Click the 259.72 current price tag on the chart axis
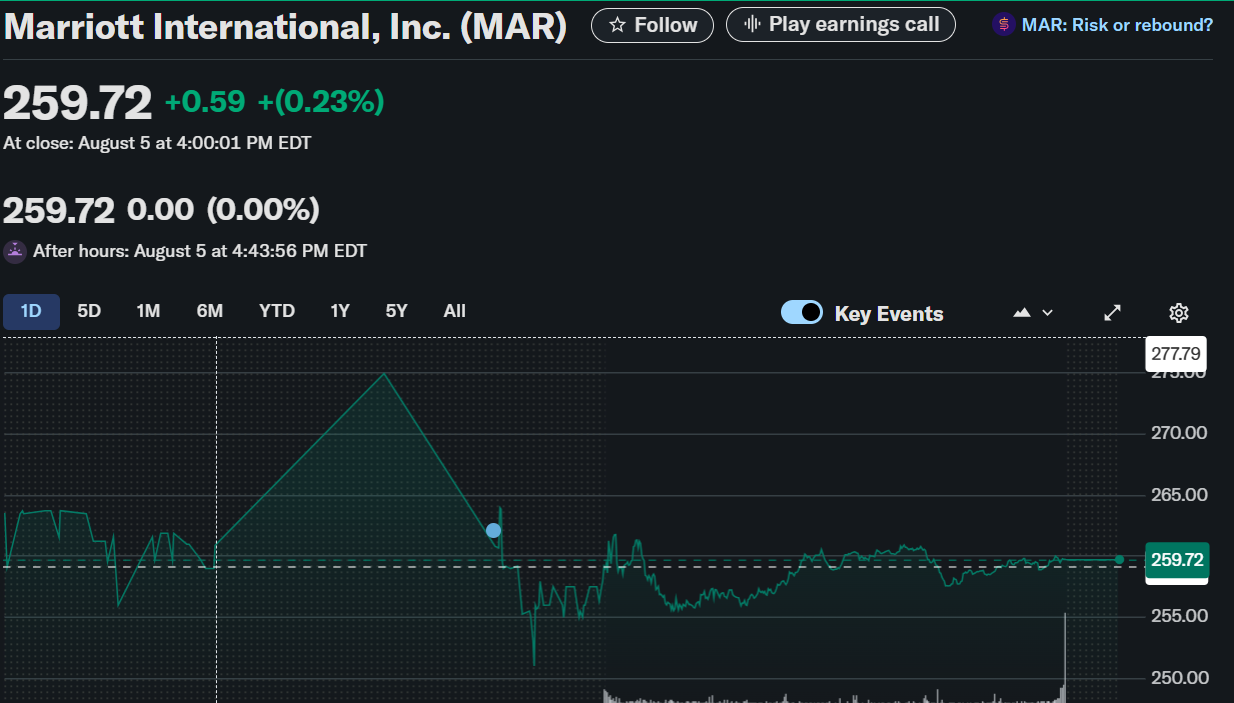The height and width of the screenshot is (703, 1234). click(x=1177, y=560)
